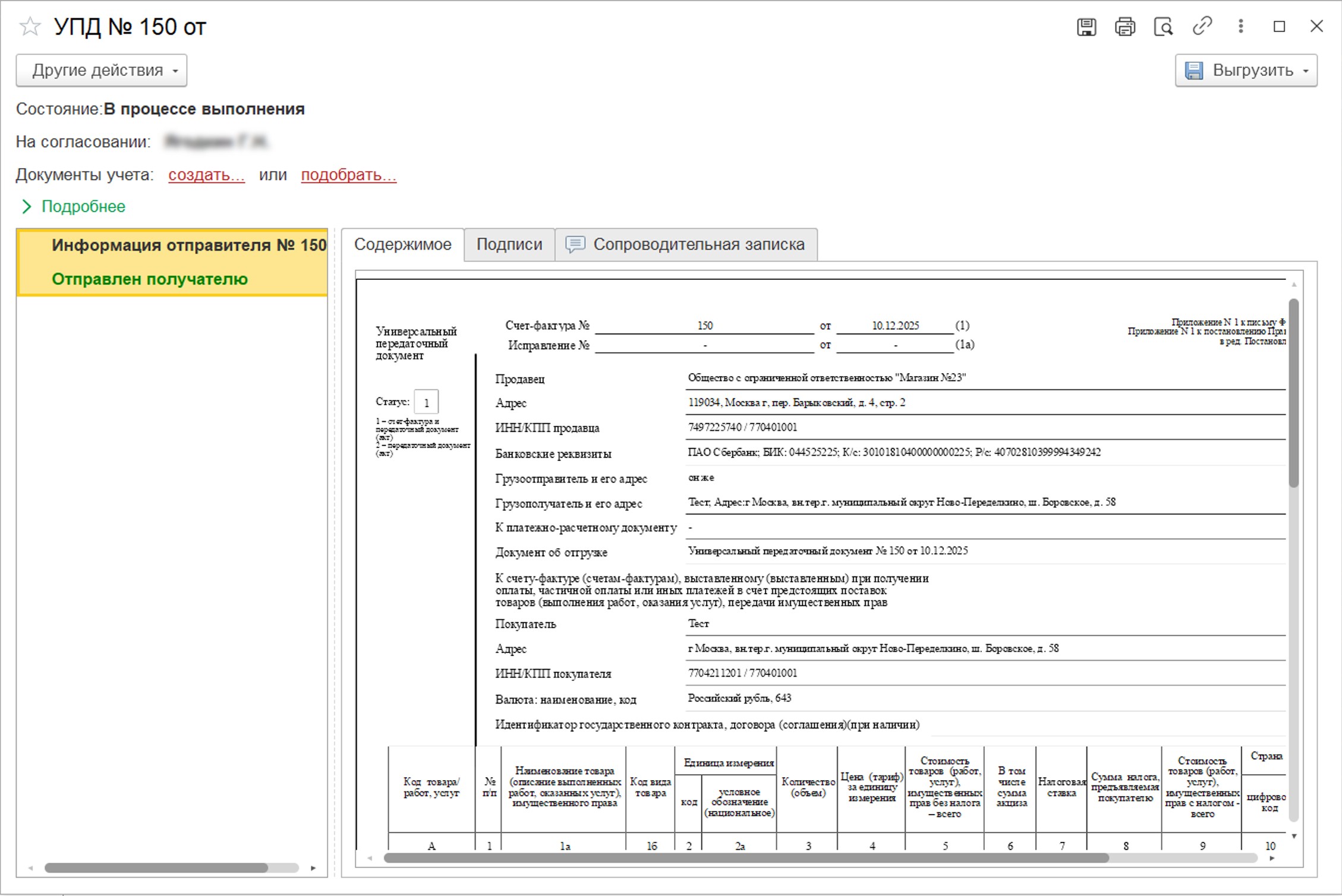The width and height of the screenshot is (1342, 896).
Task: Click the document vertical scrollbar thumb
Action: pyautogui.click(x=1293, y=392)
